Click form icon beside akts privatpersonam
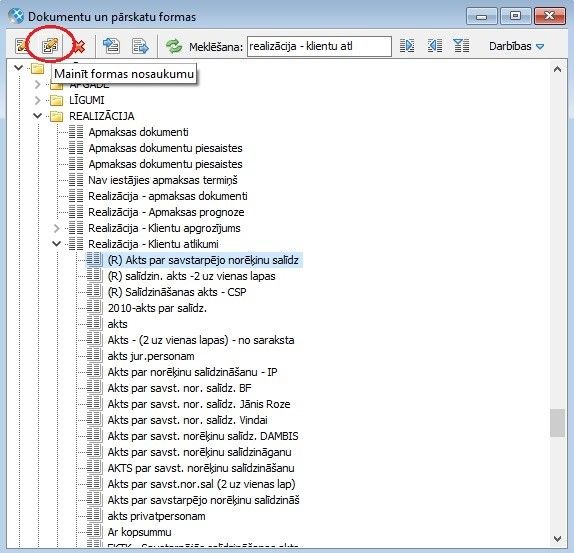Screen dimensions: 574x553 (94, 516)
